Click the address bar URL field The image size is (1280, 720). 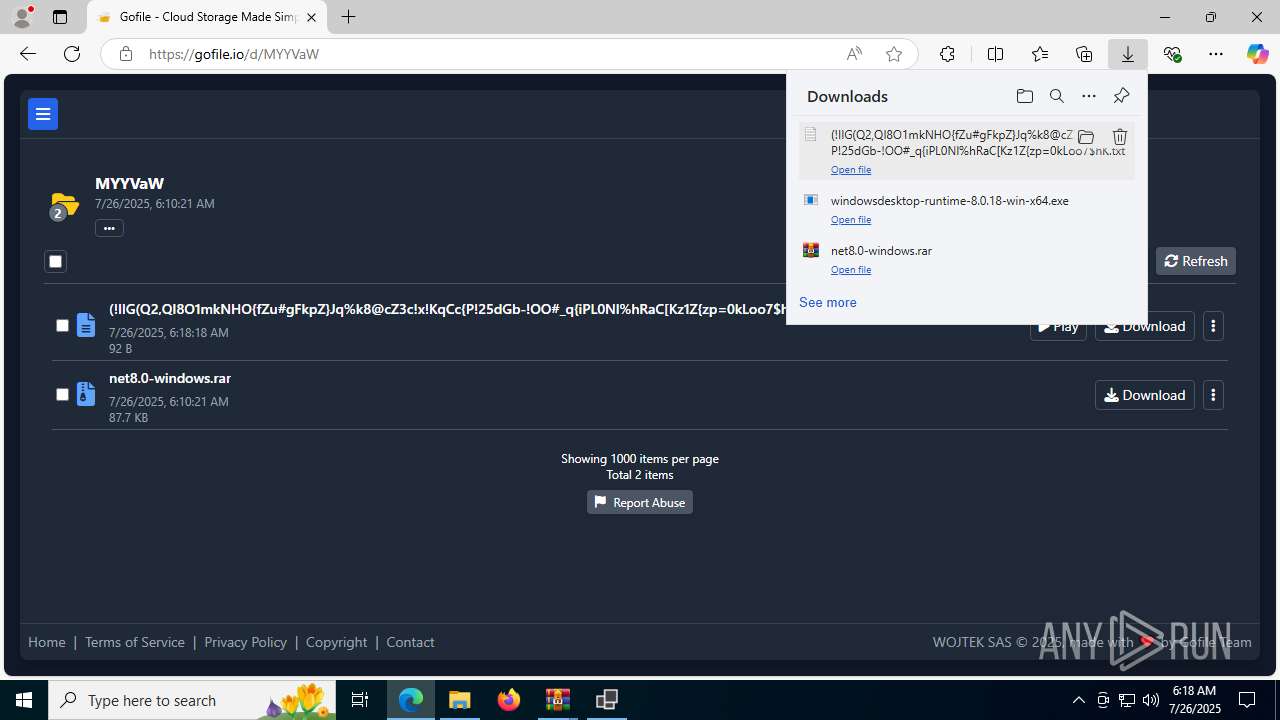(490, 54)
